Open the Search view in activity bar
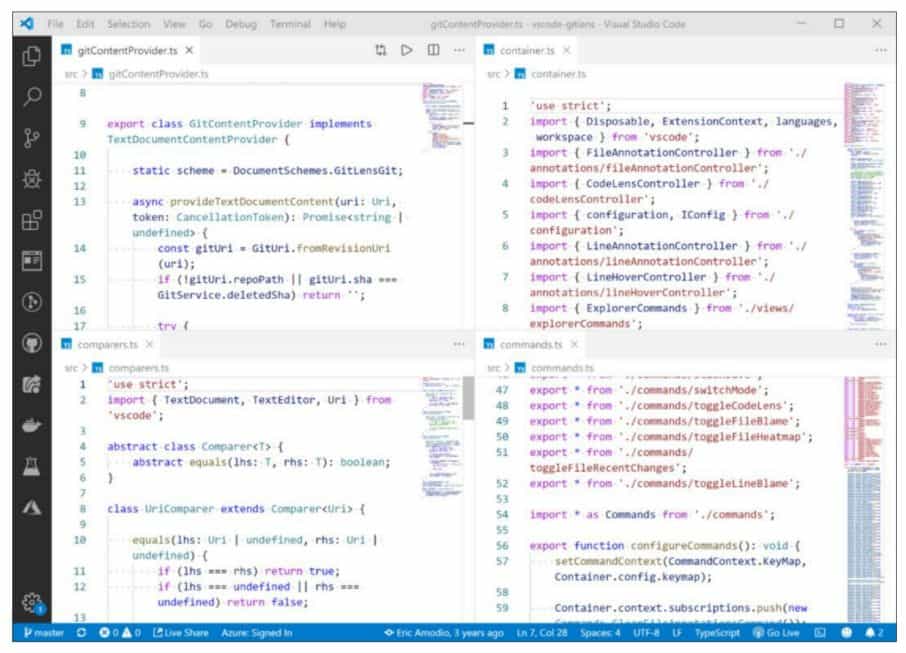This screenshot has height=653, width=906. [32, 97]
